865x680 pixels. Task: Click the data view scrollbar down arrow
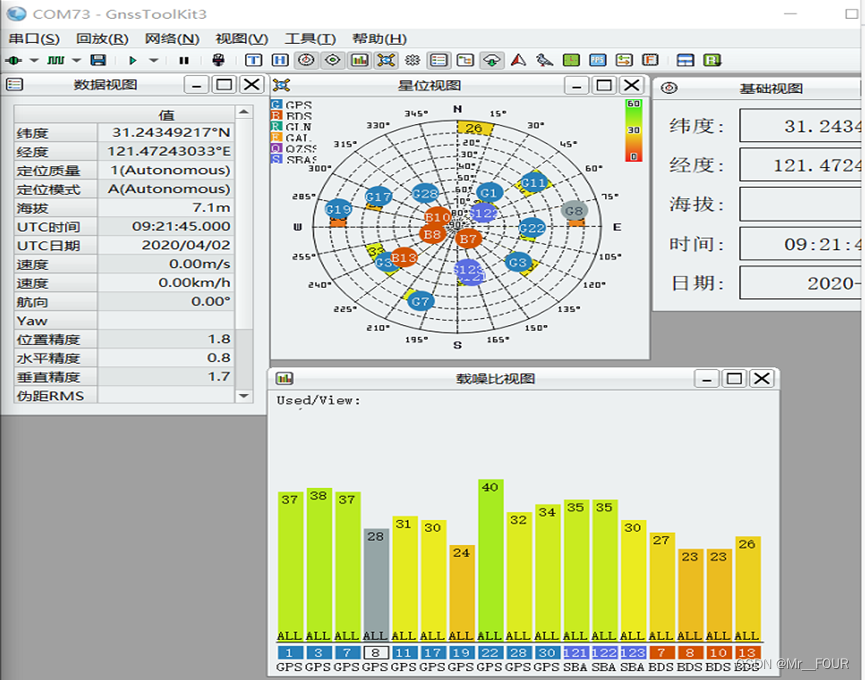pyautogui.click(x=244, y=395)
